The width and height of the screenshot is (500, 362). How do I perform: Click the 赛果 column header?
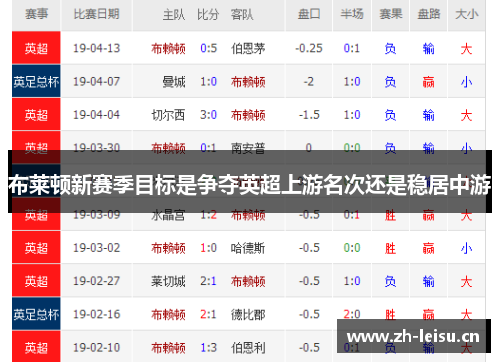pos(390,14)
